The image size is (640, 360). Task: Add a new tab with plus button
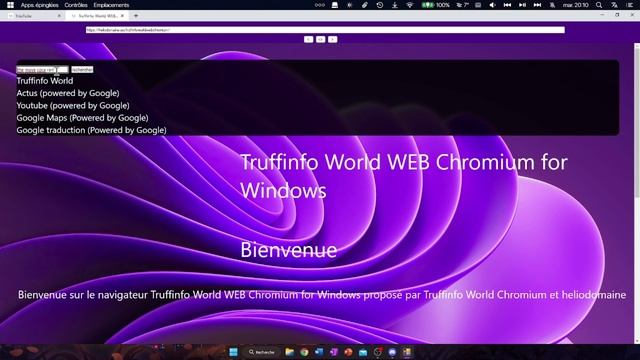[x=136, y=16]
